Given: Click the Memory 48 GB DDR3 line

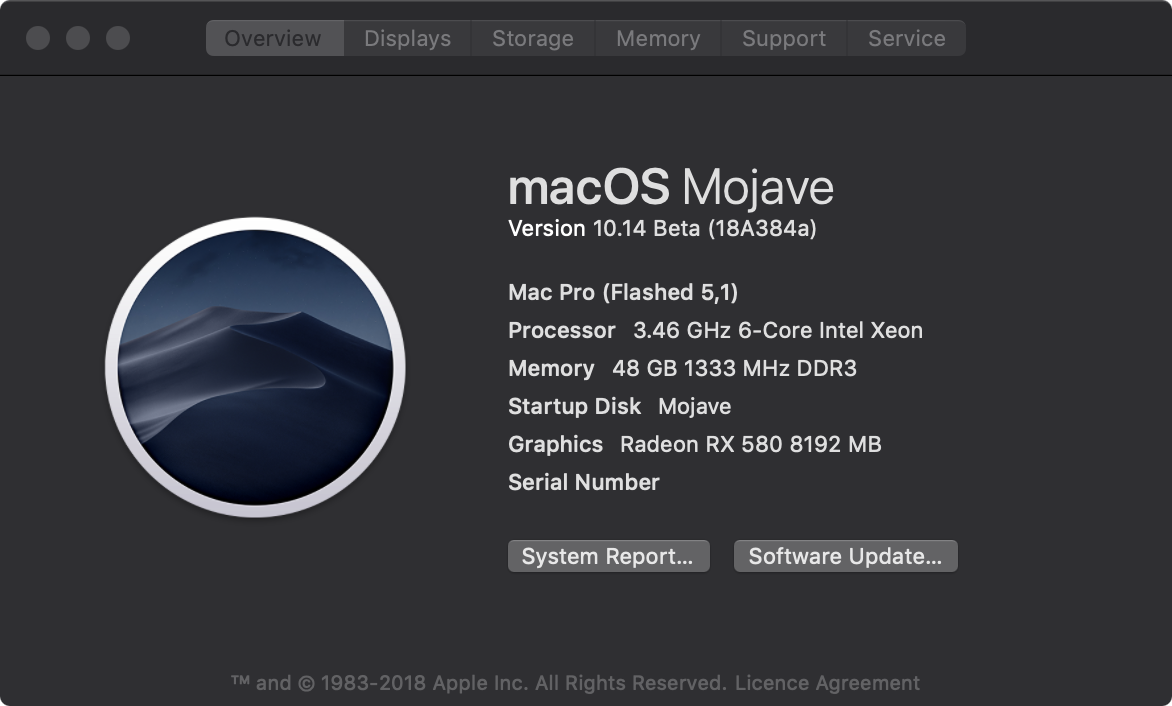Looking at the screenshot, I should [682, 369].
